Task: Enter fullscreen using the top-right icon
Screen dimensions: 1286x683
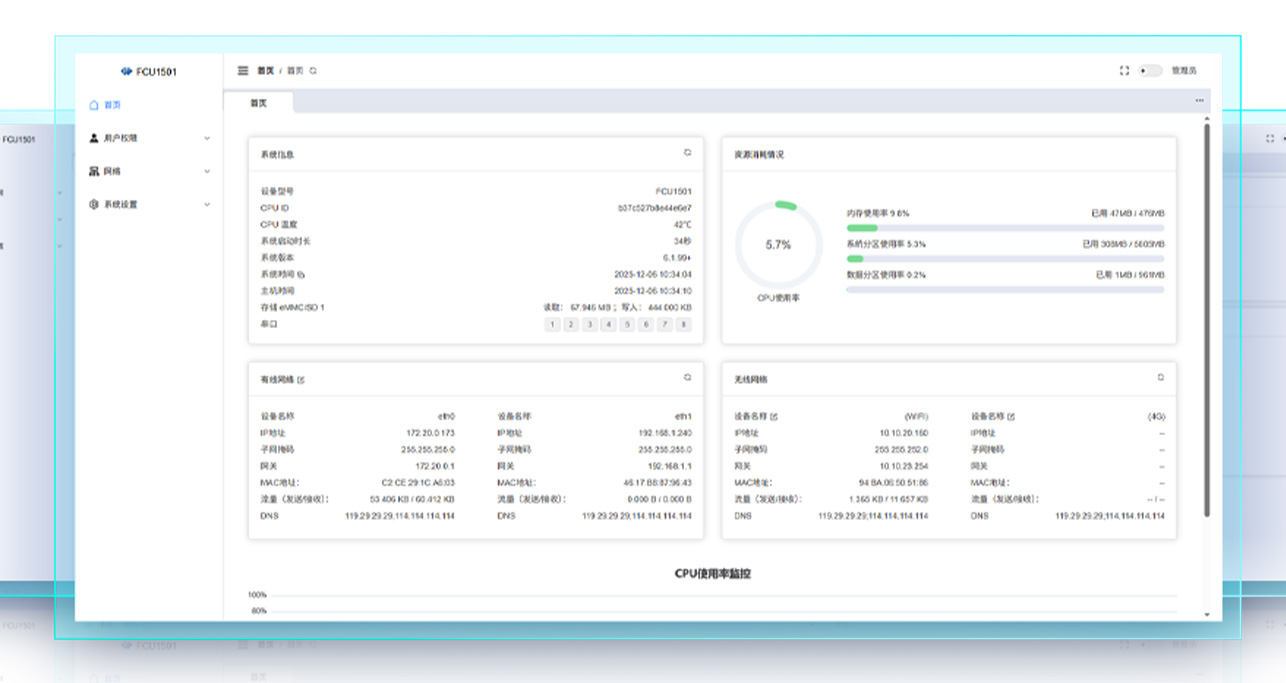Action: coord(1124,71)
